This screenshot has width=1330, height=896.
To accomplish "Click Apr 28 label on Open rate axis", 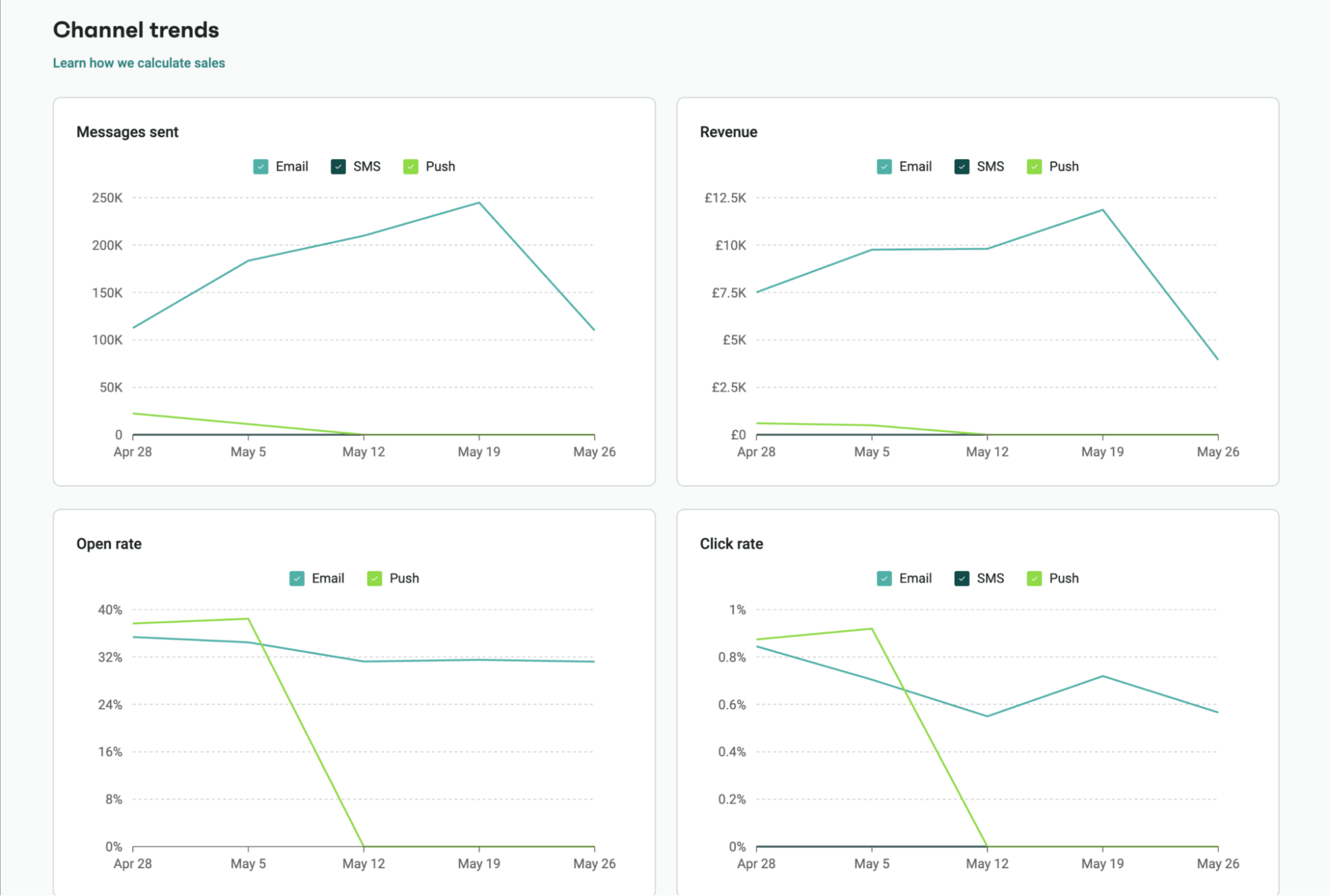I will click(132, 863).
